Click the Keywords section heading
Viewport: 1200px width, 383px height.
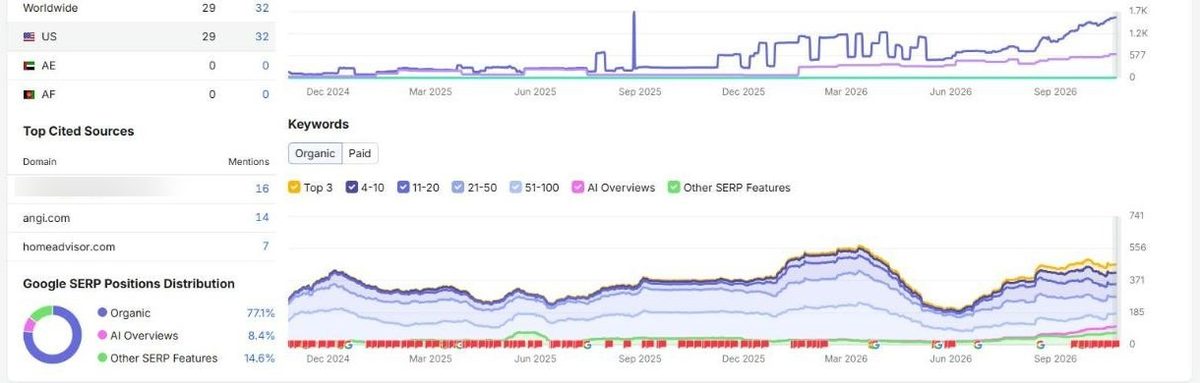(318, 125)
